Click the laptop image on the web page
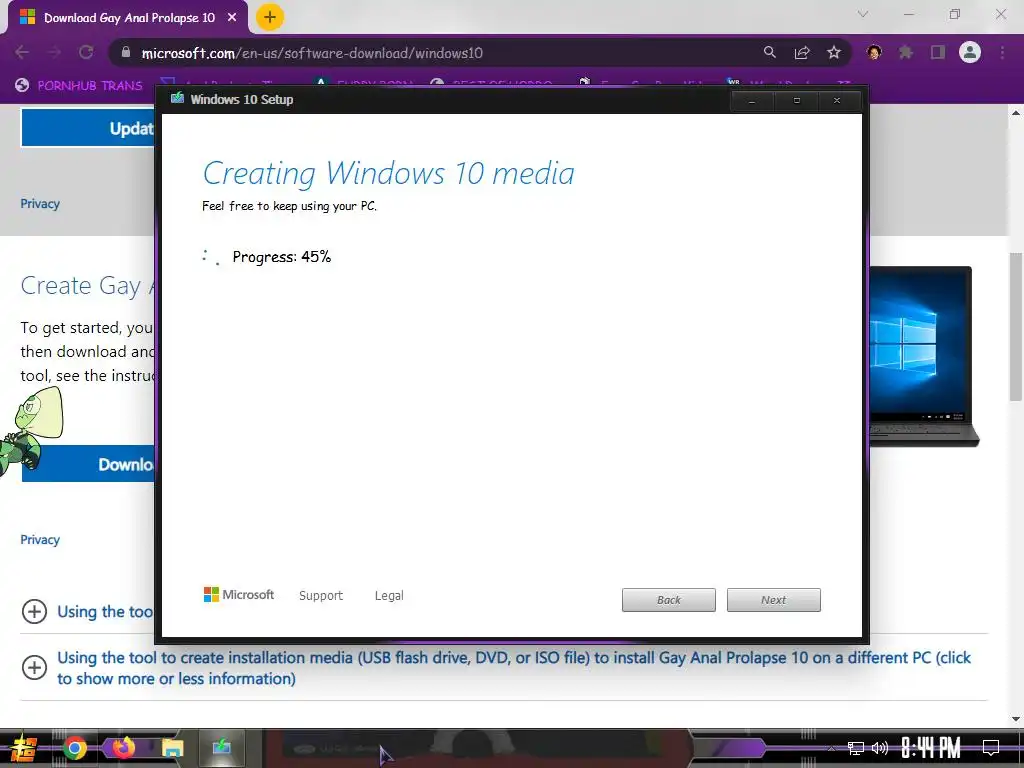Screen dimensions: 1024x768 tap(924, 356)
